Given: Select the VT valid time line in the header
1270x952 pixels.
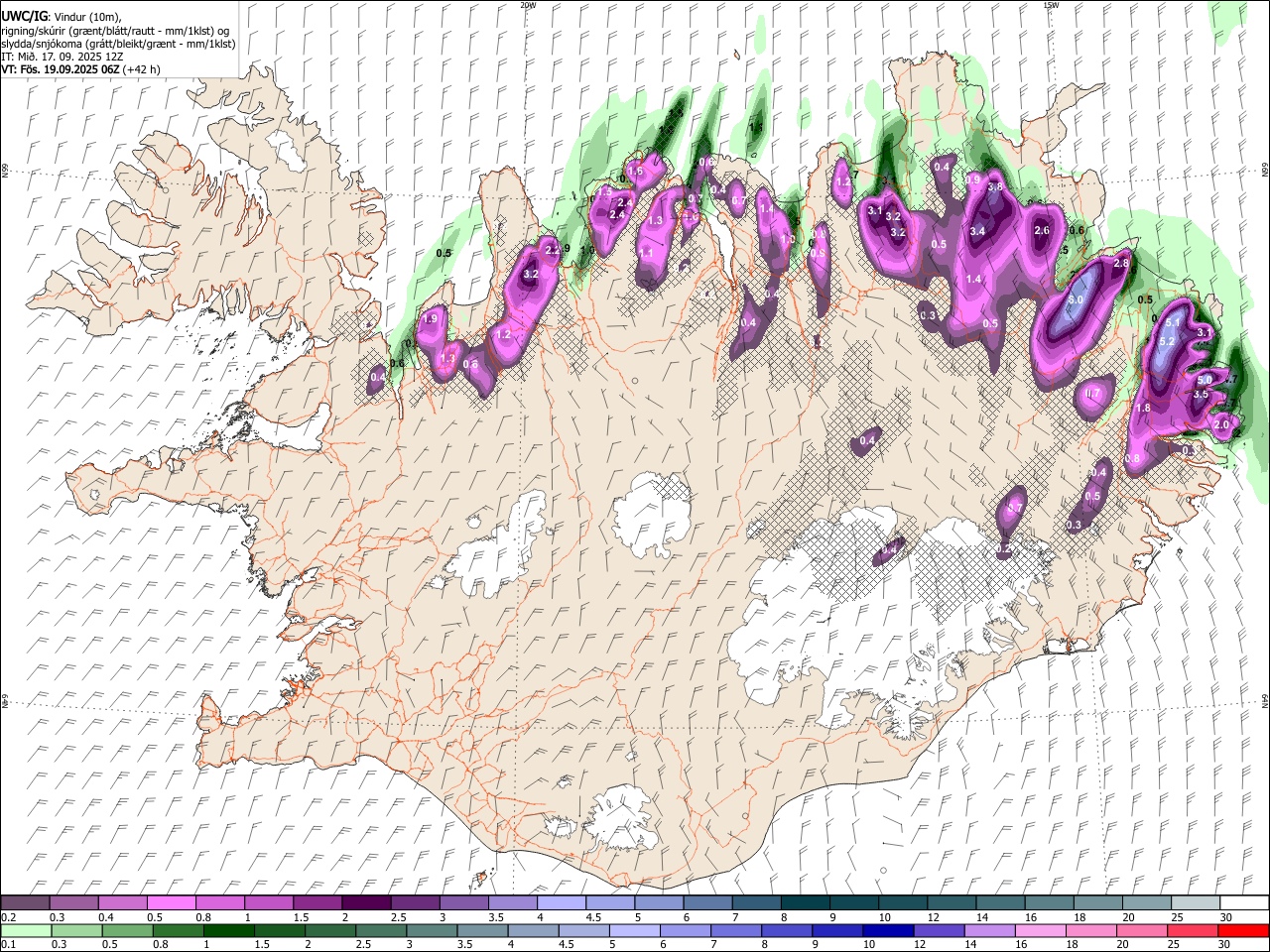Looking at the screenshot, I should pos(80,69).
